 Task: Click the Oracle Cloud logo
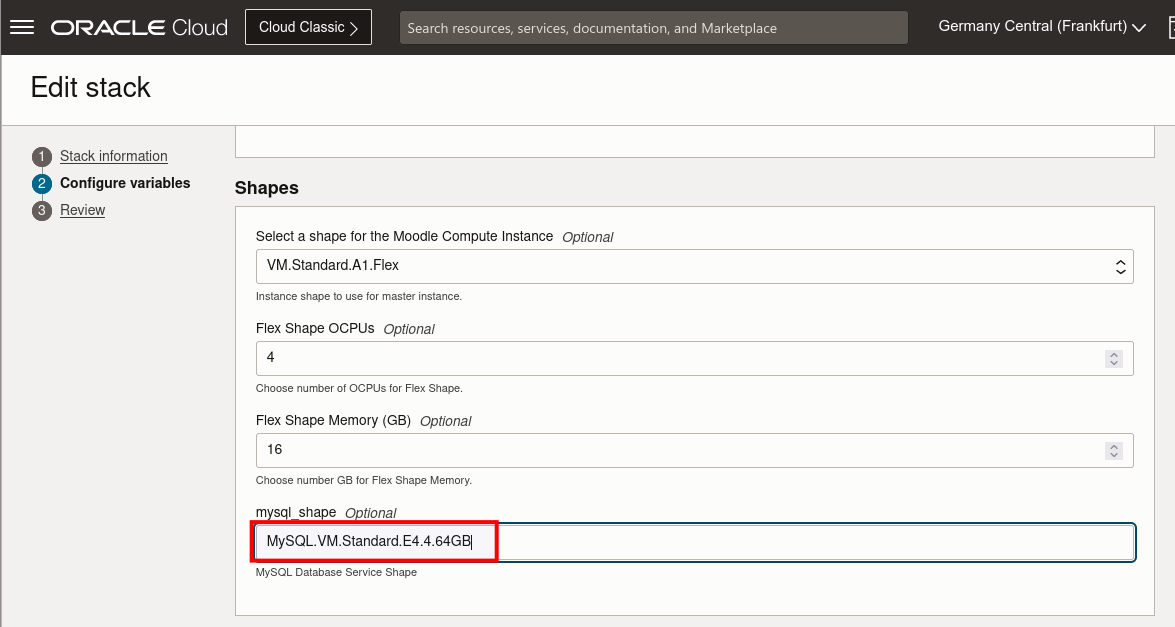pyautogui.click(x=138, y=27)
